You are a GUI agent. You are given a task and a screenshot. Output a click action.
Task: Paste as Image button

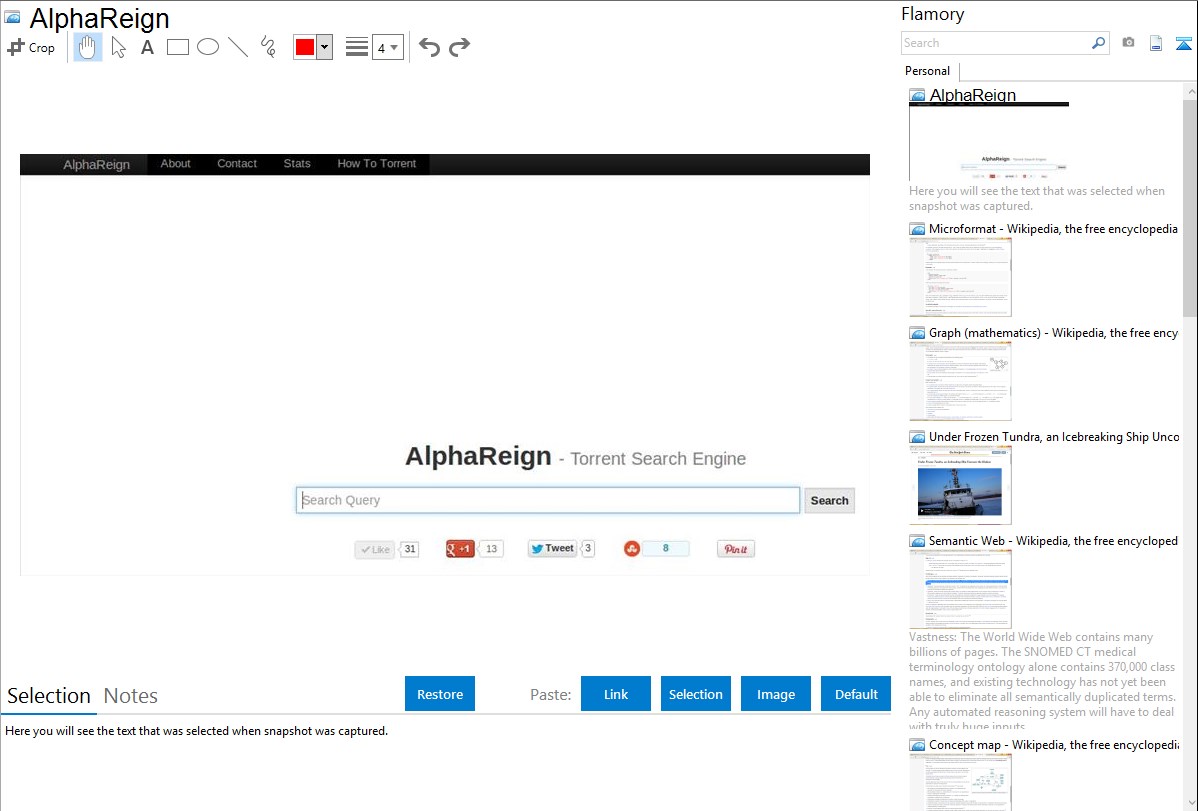pos(775,693)
